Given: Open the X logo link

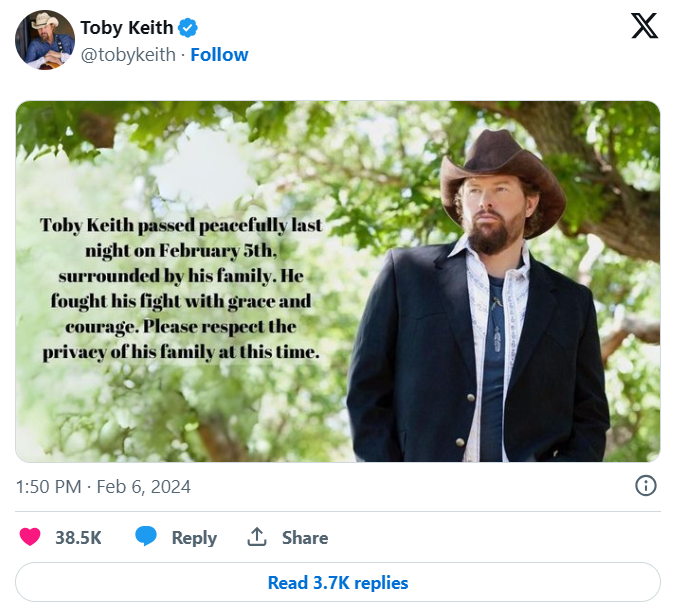Looking at the screenshot, I should (645, 27).
